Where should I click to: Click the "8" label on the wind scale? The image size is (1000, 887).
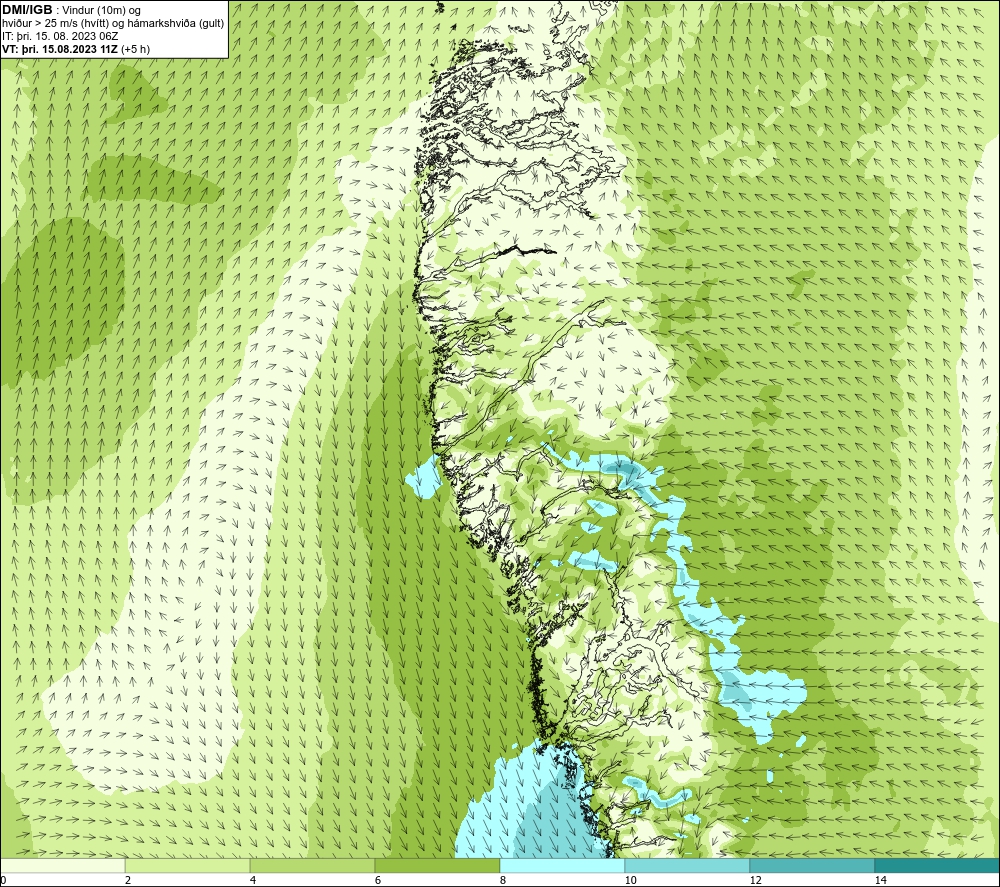(x=503, y=881)
